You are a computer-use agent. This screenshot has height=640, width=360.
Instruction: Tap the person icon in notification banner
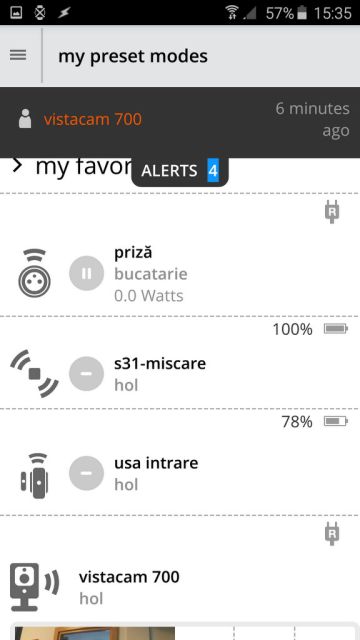[25, 119]
